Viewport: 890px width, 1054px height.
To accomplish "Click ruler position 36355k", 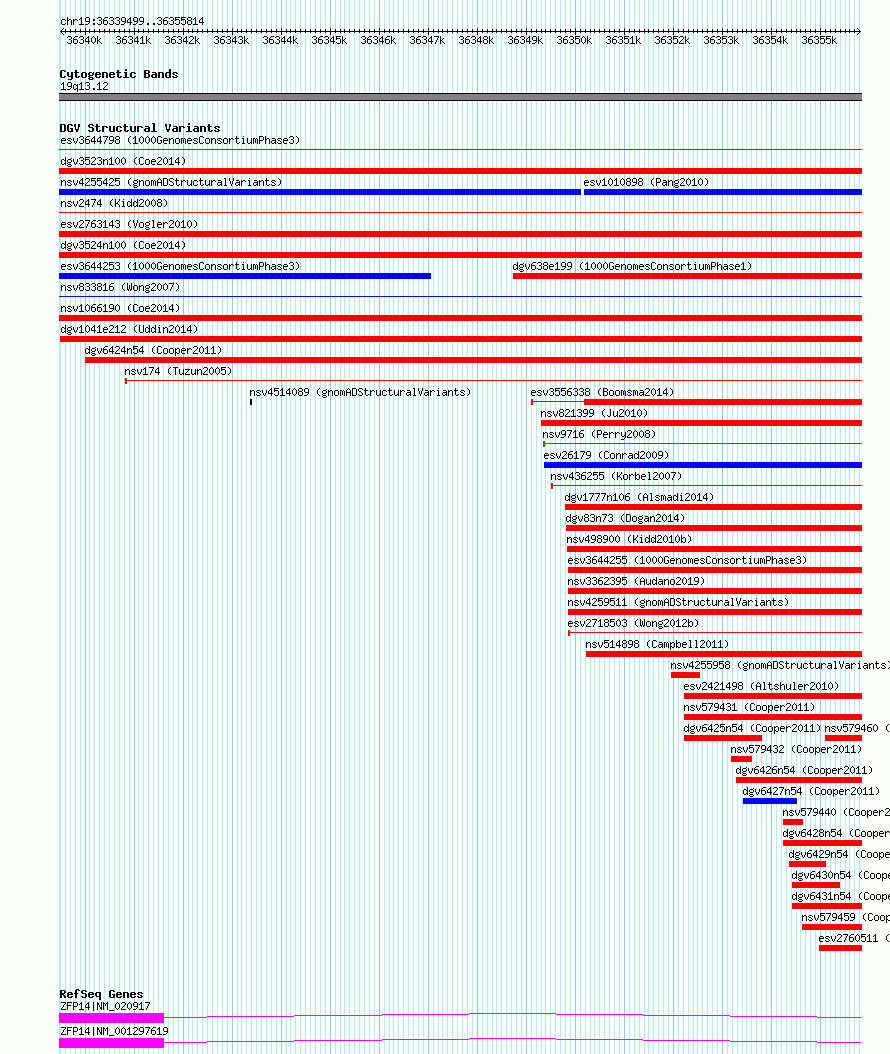I will pyautogui.click(x=819, y=40).
